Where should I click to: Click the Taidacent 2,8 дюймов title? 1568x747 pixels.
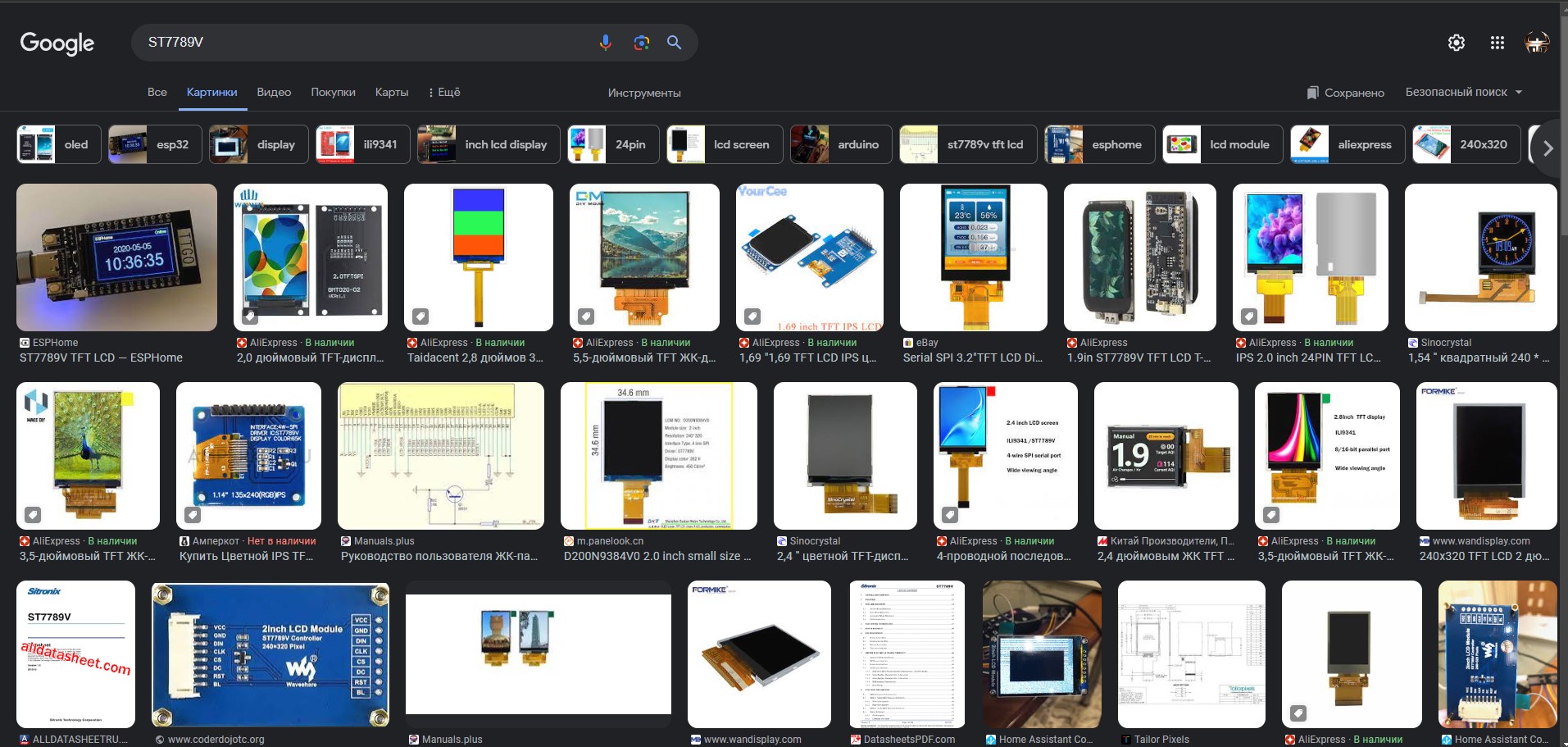(475, 358)
